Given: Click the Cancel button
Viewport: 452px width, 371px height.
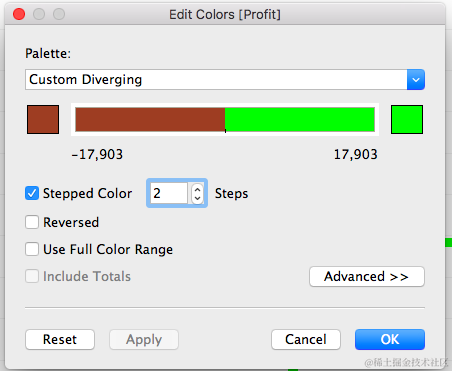Looking at the screenshot, I should (x=306, y=339).
